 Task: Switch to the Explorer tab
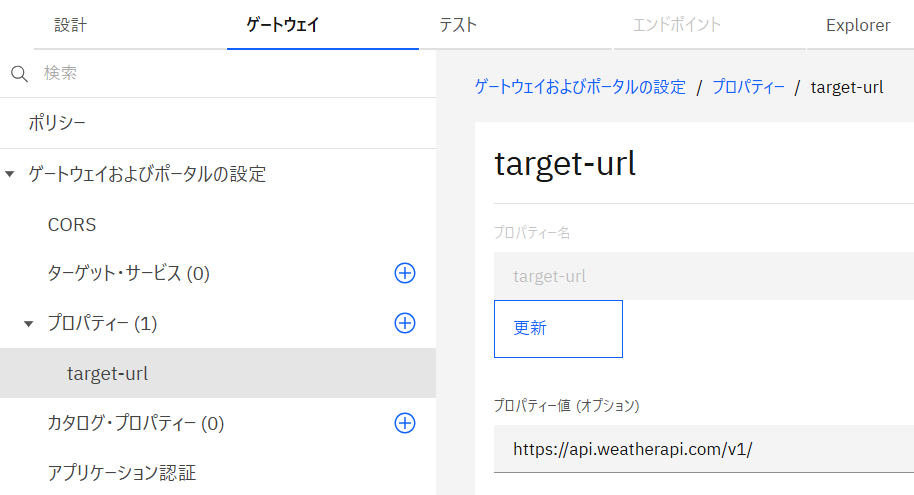coord(858,25)
